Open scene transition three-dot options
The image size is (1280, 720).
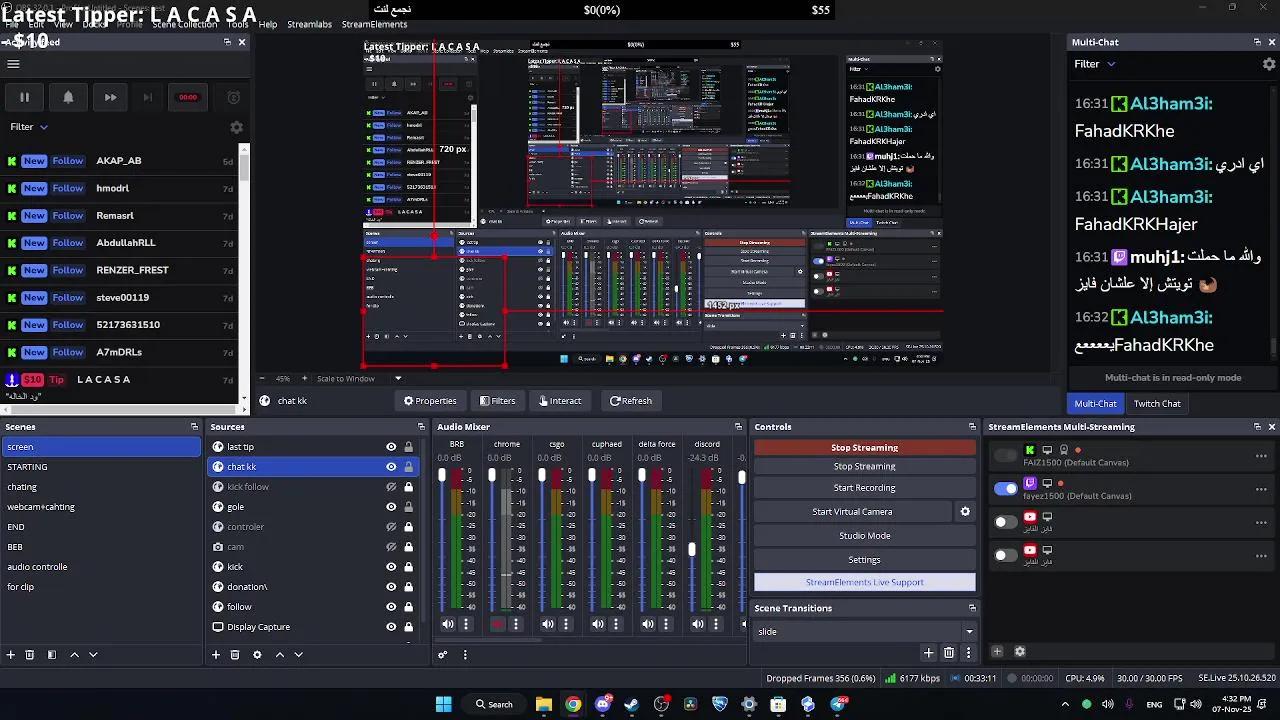(x=968, y=652)
